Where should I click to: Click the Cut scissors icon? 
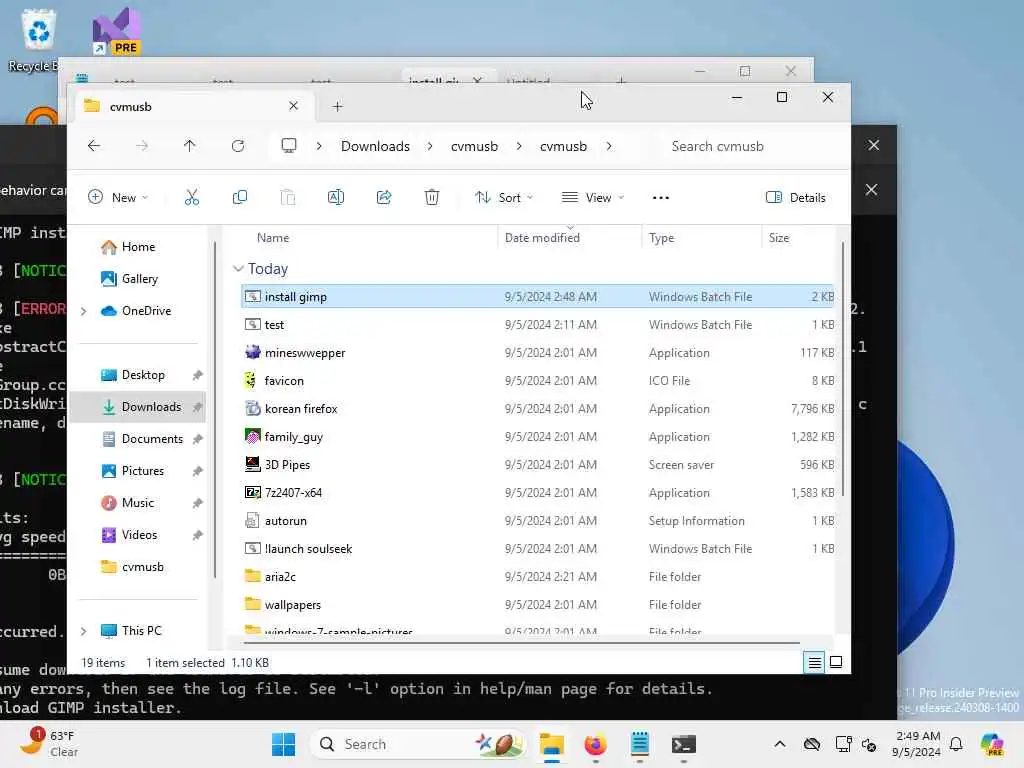coord(191,197)
